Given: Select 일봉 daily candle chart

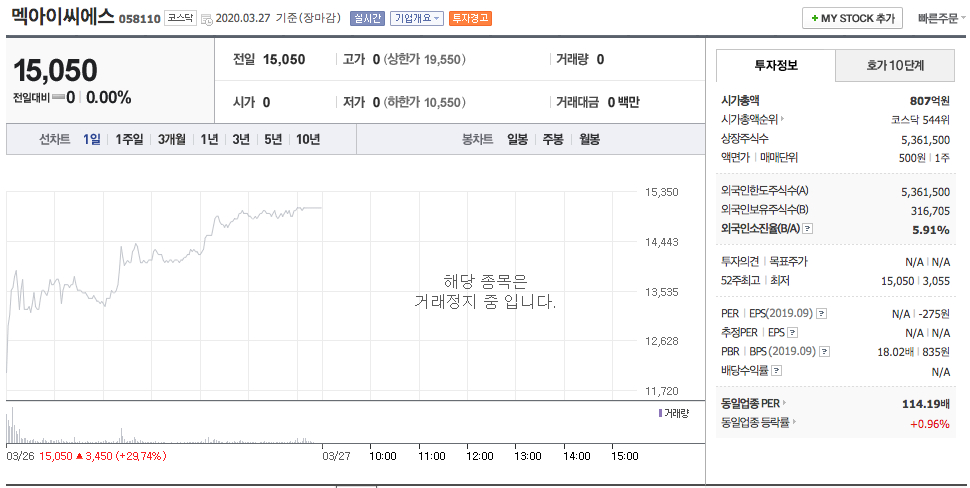Looking at the screenshot, I should coord(517,139).
